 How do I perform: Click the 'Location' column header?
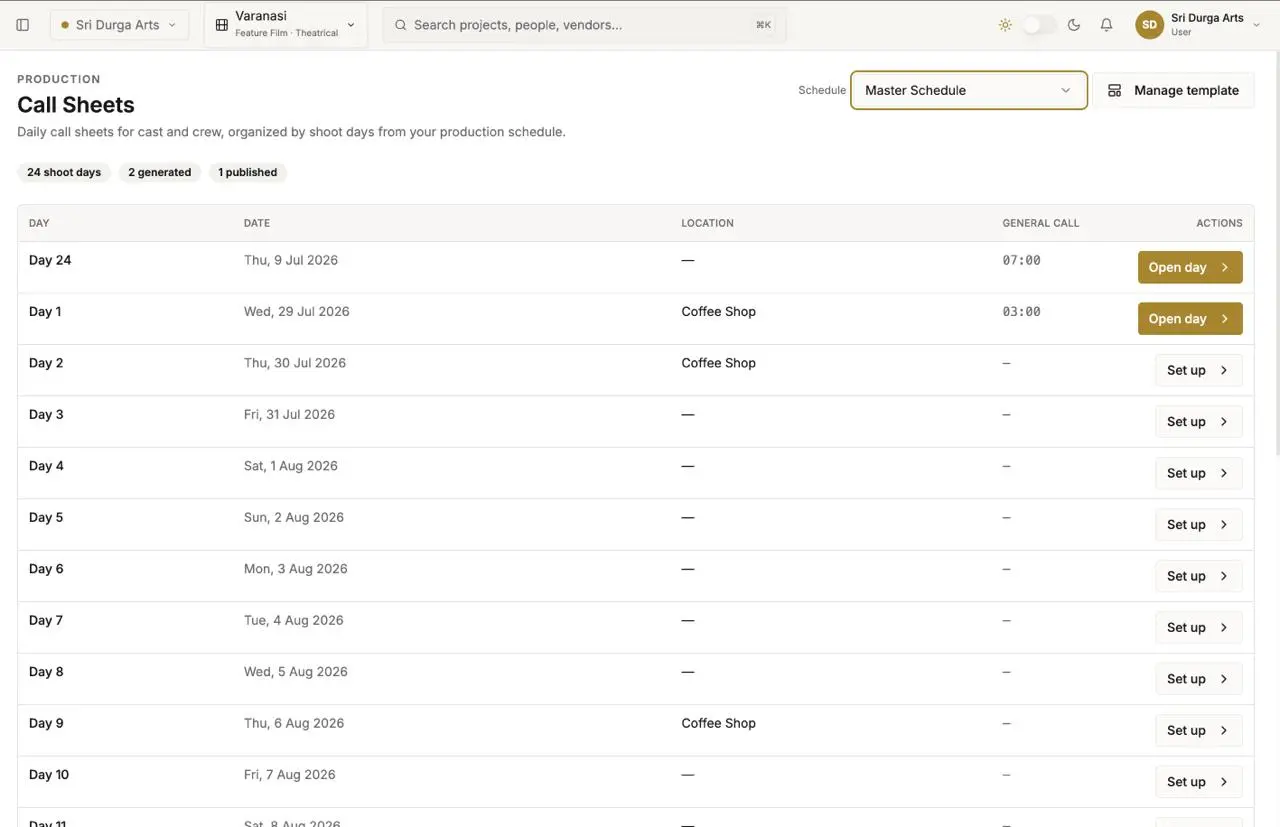click(708, 223)
